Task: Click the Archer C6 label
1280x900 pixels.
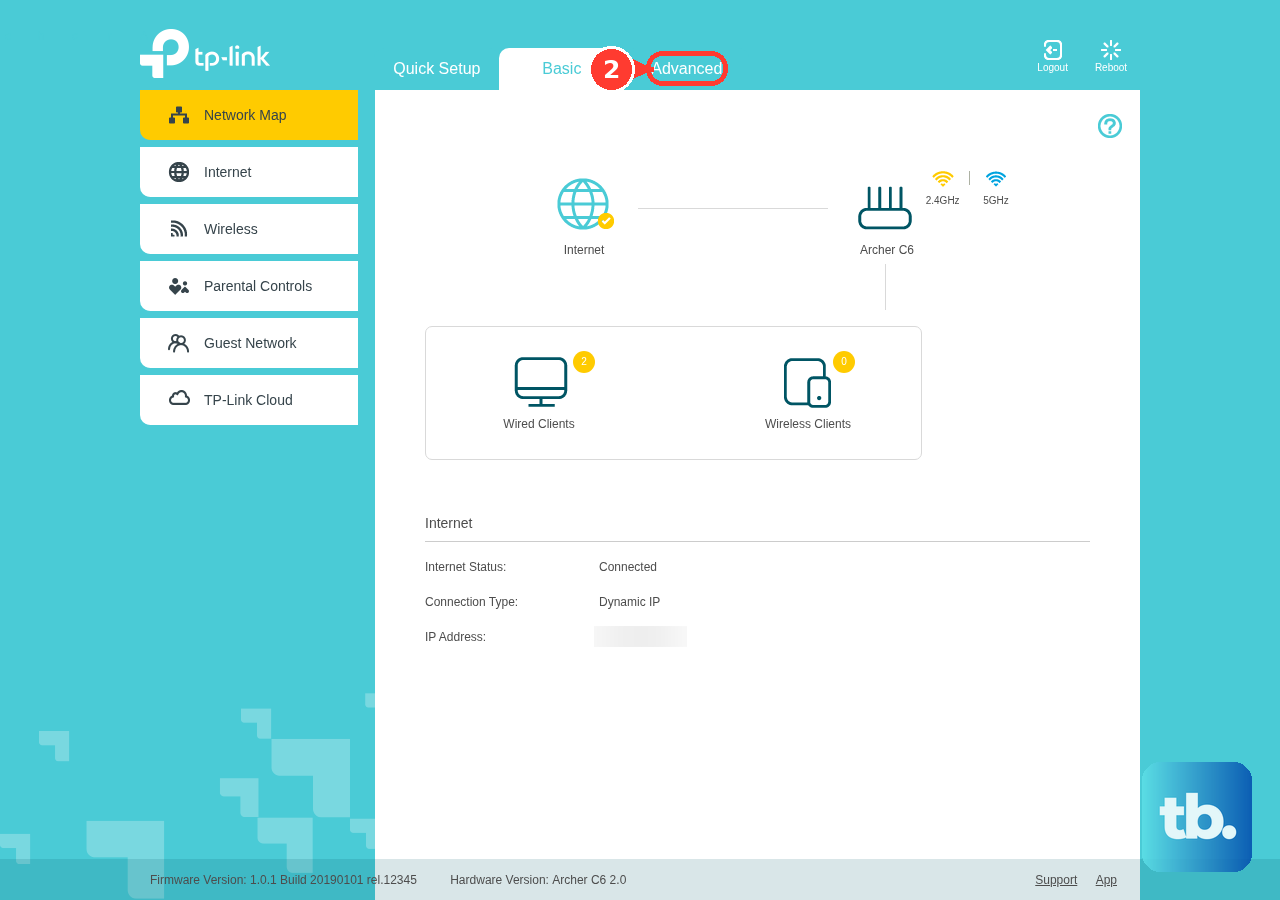Action: point(887,250)
